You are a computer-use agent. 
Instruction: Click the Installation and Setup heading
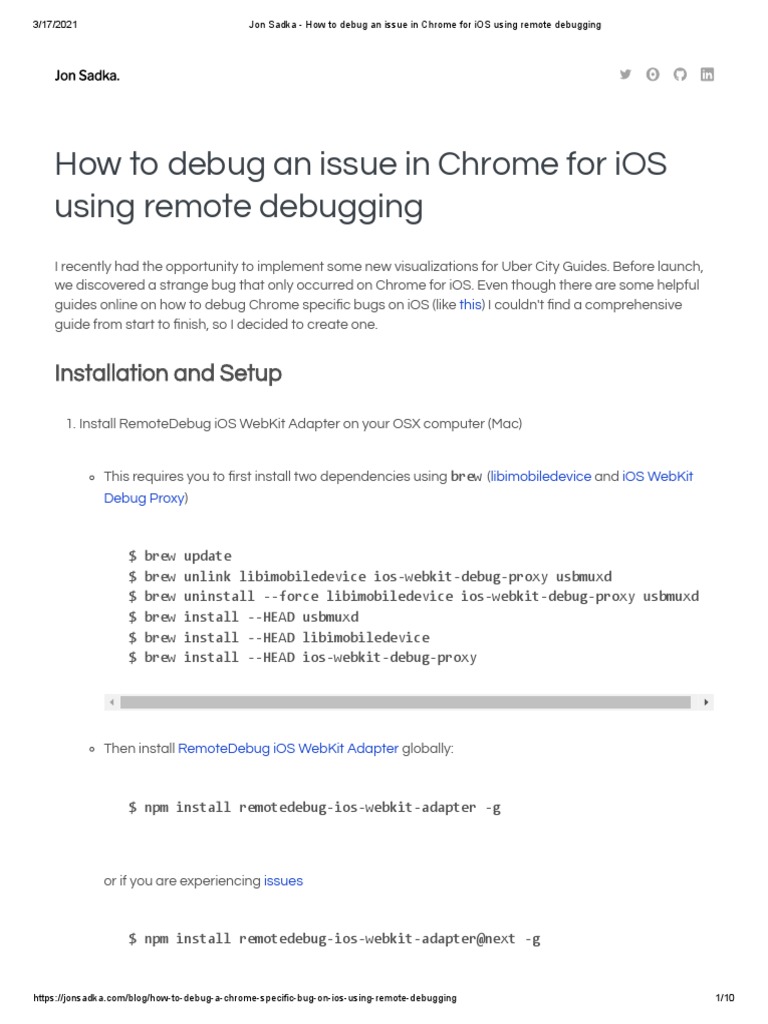[168, 373]
